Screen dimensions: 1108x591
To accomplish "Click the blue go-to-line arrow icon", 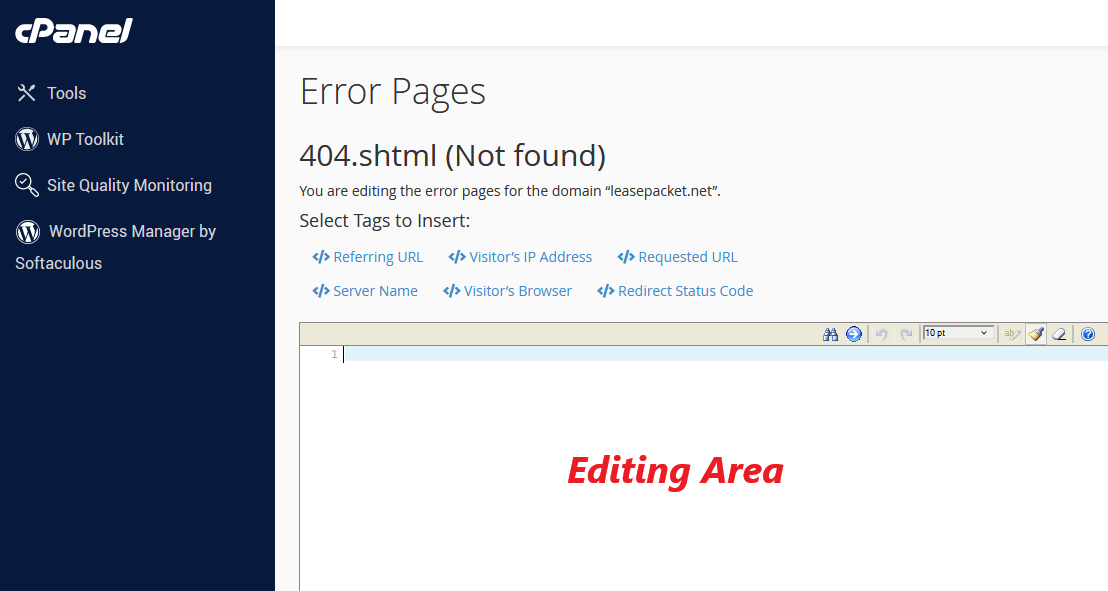I will click(854, 334).
